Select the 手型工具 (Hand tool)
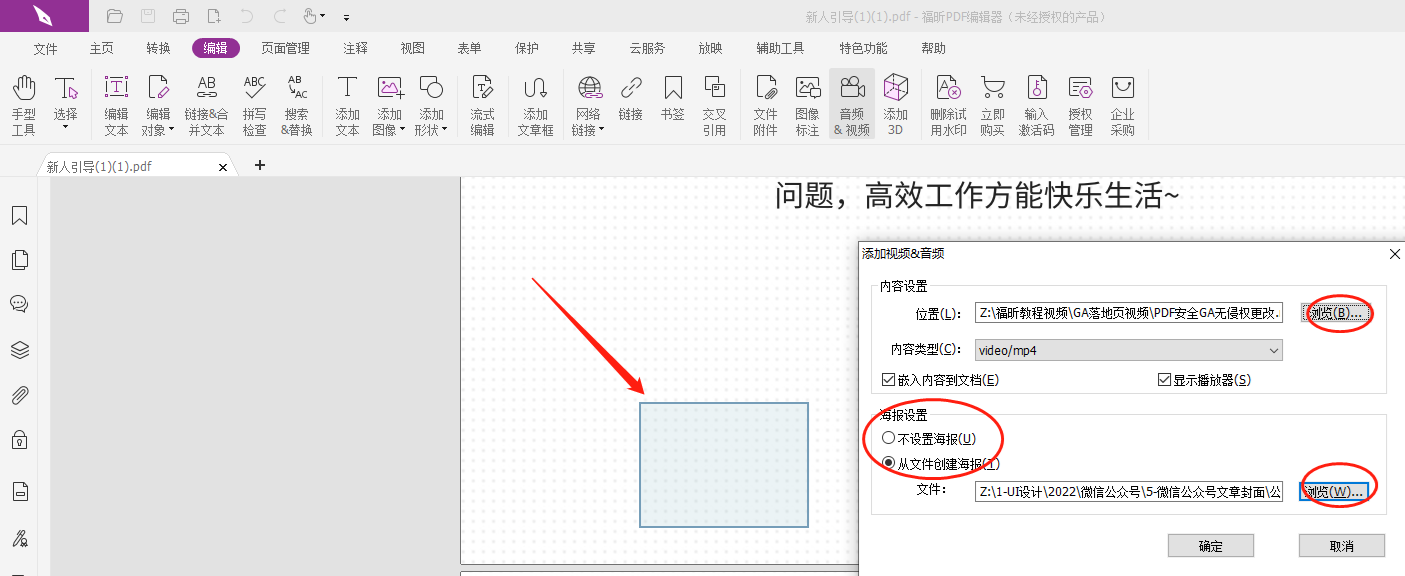This screenshot has height=576, width=1405. (22, 103)
